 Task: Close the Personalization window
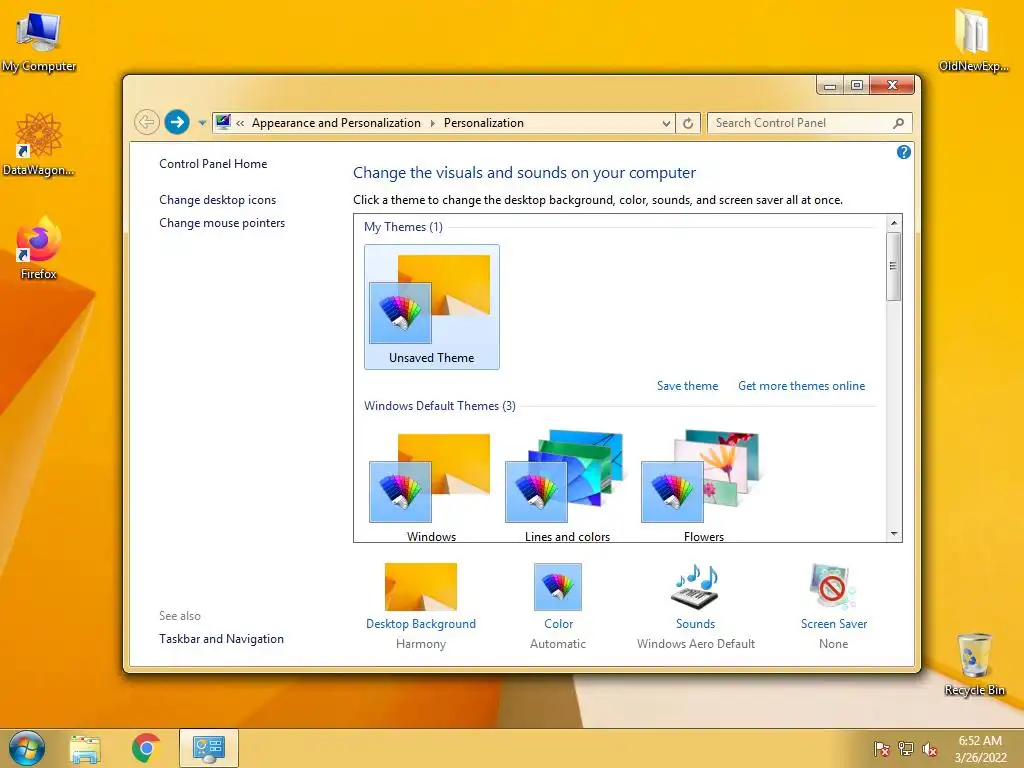point(892,86)
